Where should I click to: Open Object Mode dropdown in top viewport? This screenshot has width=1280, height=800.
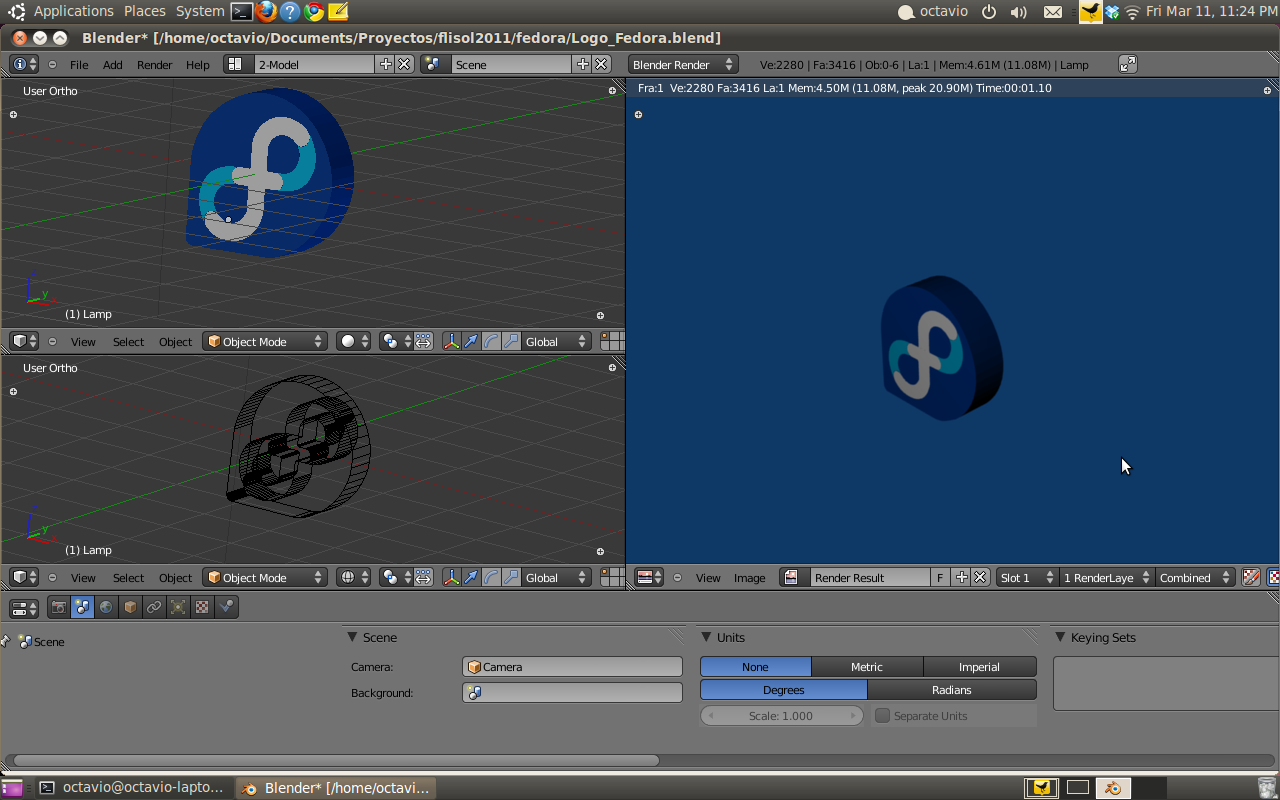(x=265, y=342)
